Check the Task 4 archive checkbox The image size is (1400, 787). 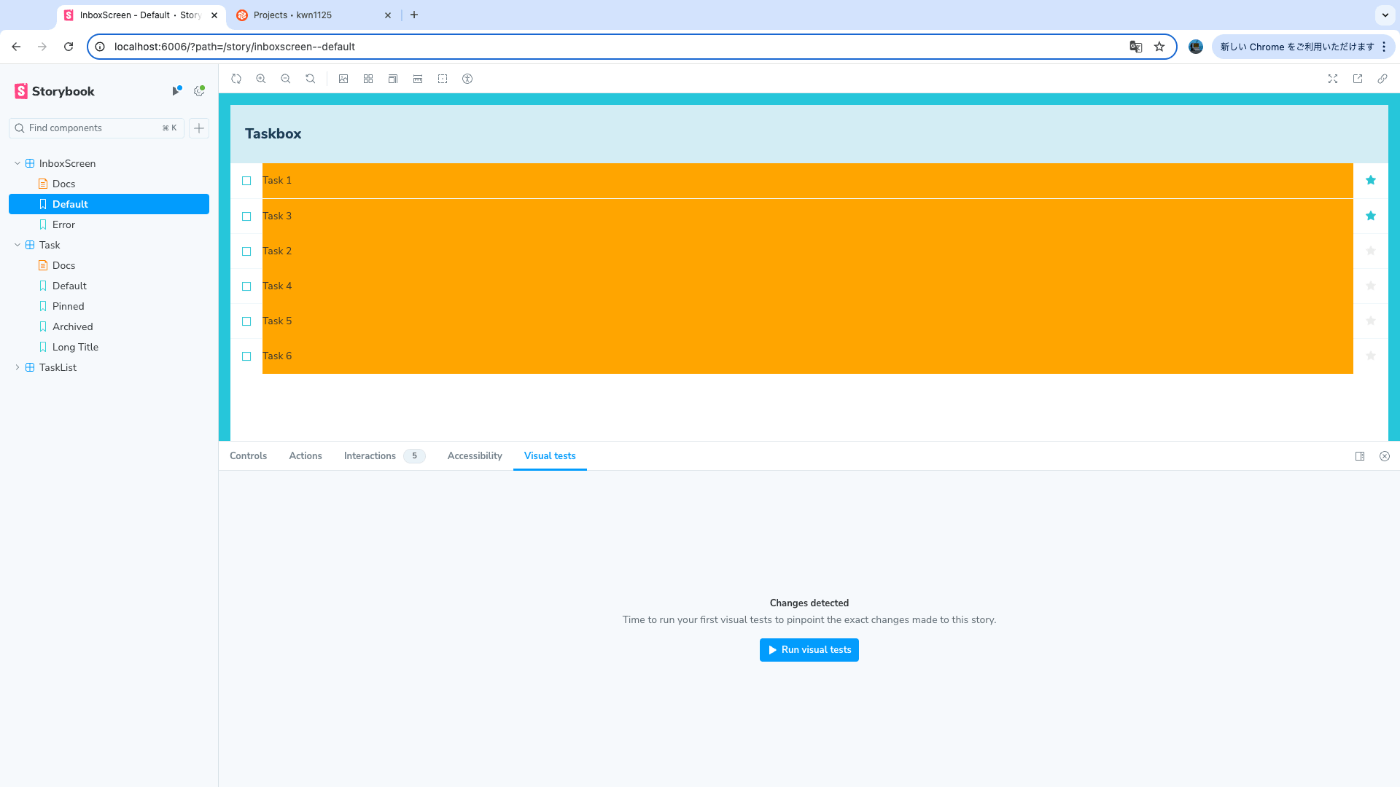coord(247,286)
